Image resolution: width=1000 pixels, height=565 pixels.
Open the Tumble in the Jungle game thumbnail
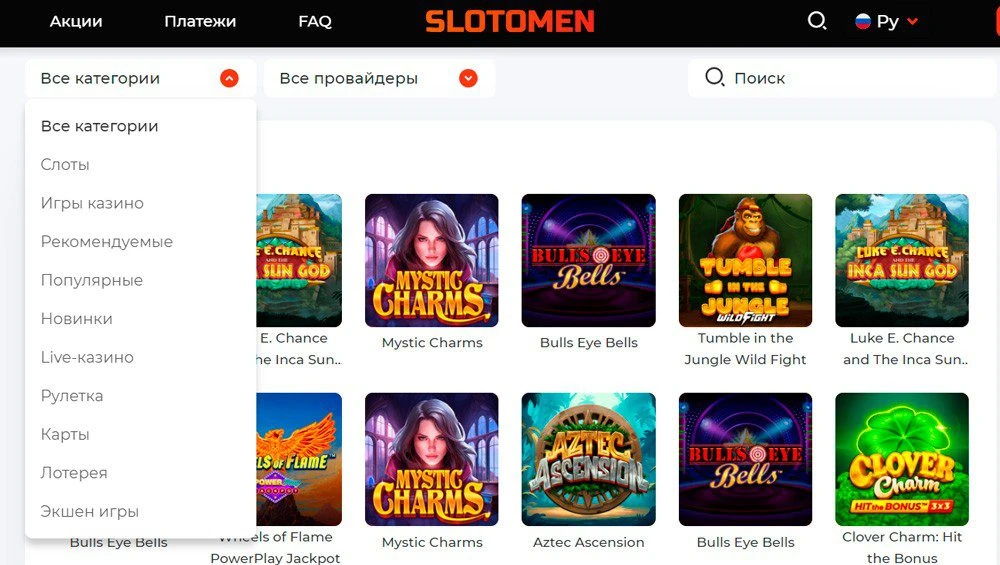pos(745,261)
